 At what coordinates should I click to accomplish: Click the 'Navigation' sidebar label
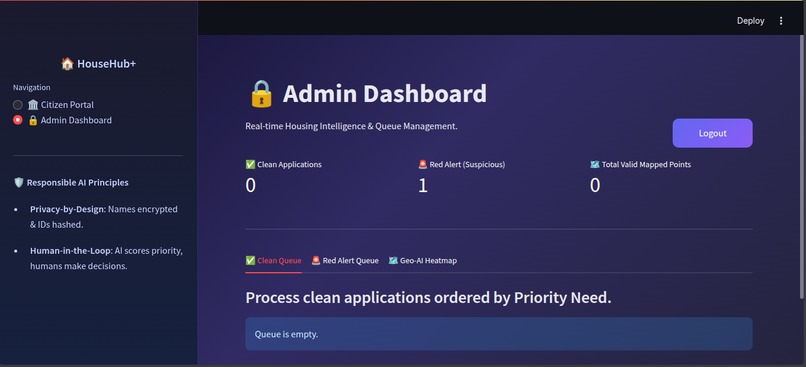[x=32, y=87]
